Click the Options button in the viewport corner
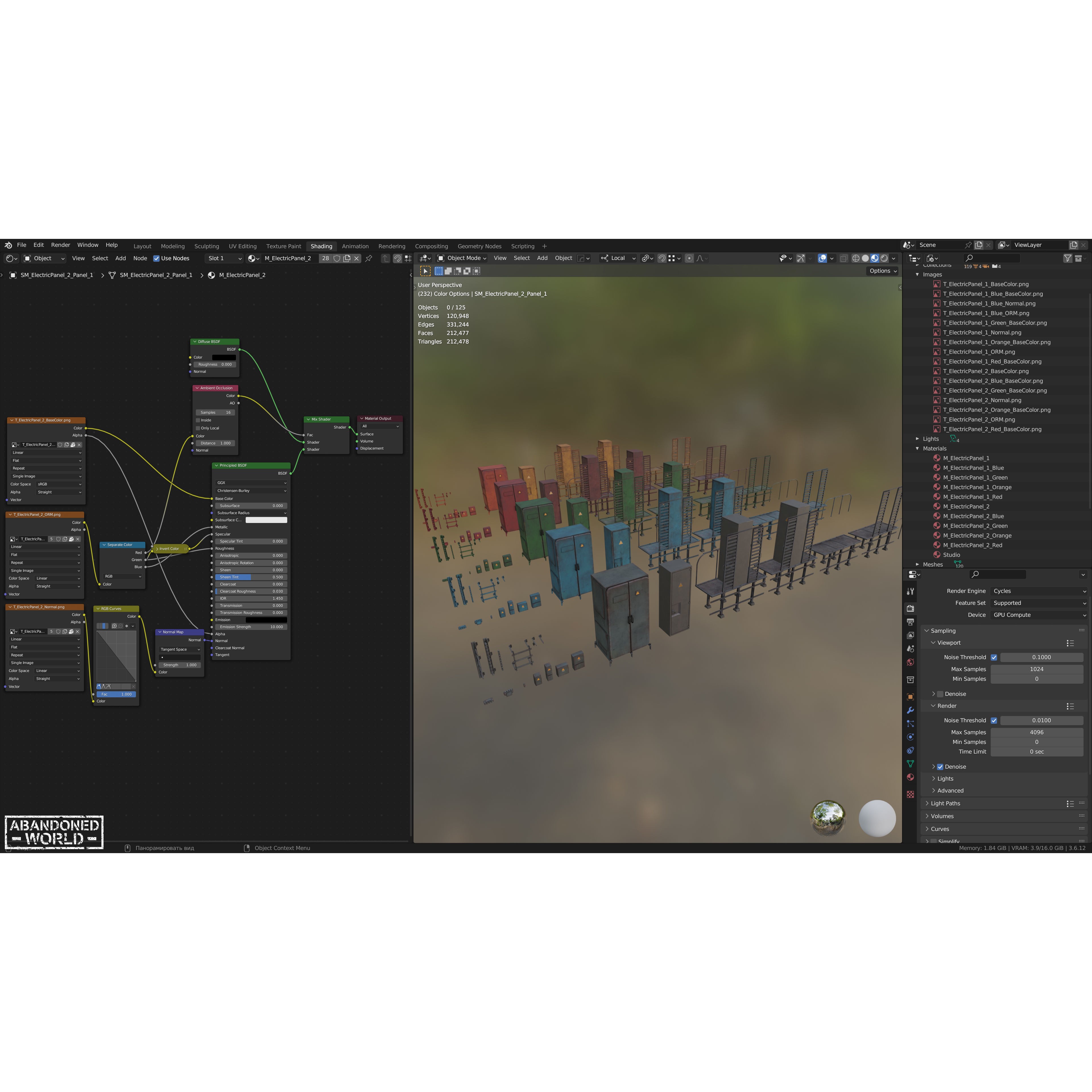This screenshot has height=1092, width=1092. (x=882, y=271)
